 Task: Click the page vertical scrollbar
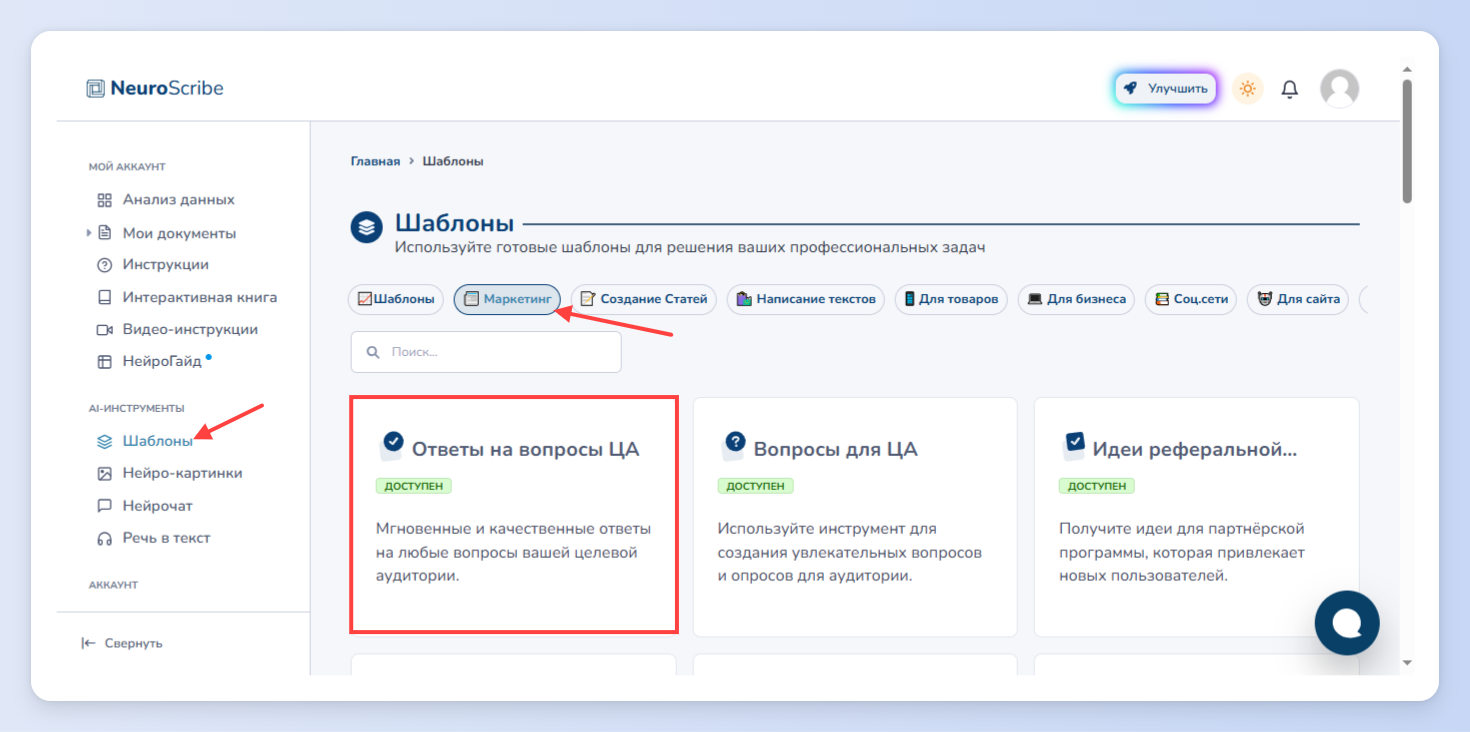pyautogui.click(x=1407, y=140)
